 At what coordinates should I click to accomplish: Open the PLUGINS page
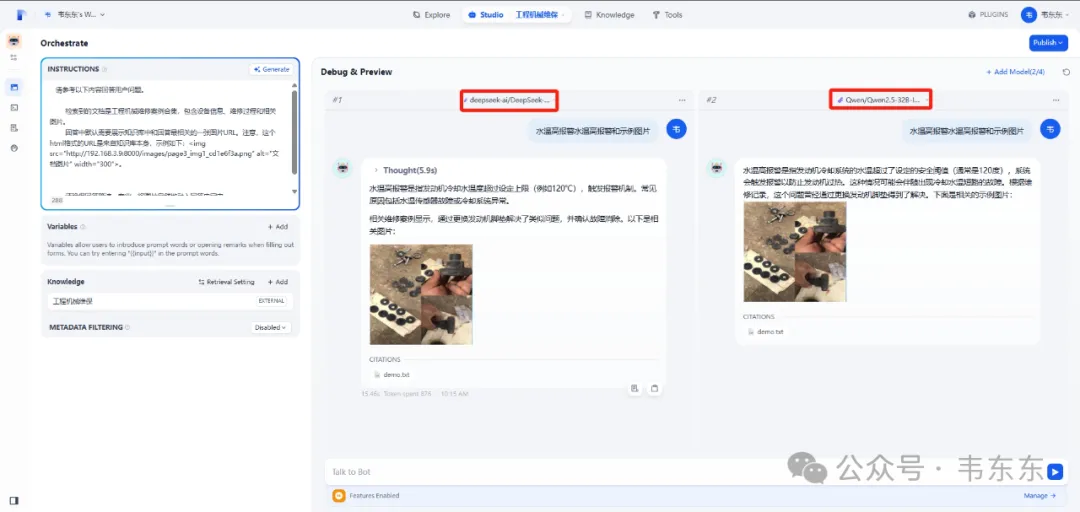click(988, 14)
